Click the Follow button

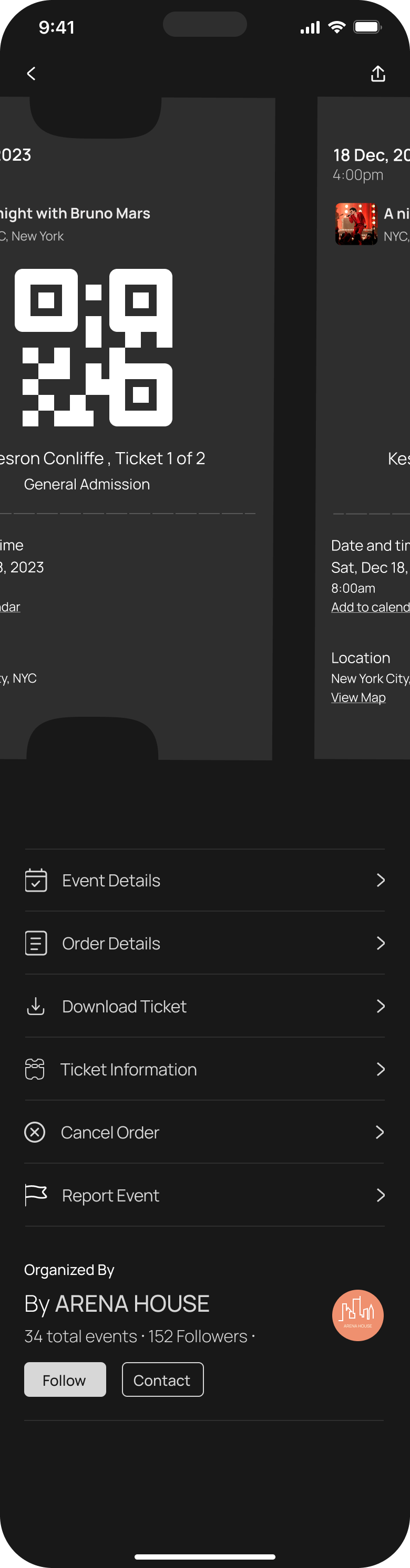click(65, 1379)
